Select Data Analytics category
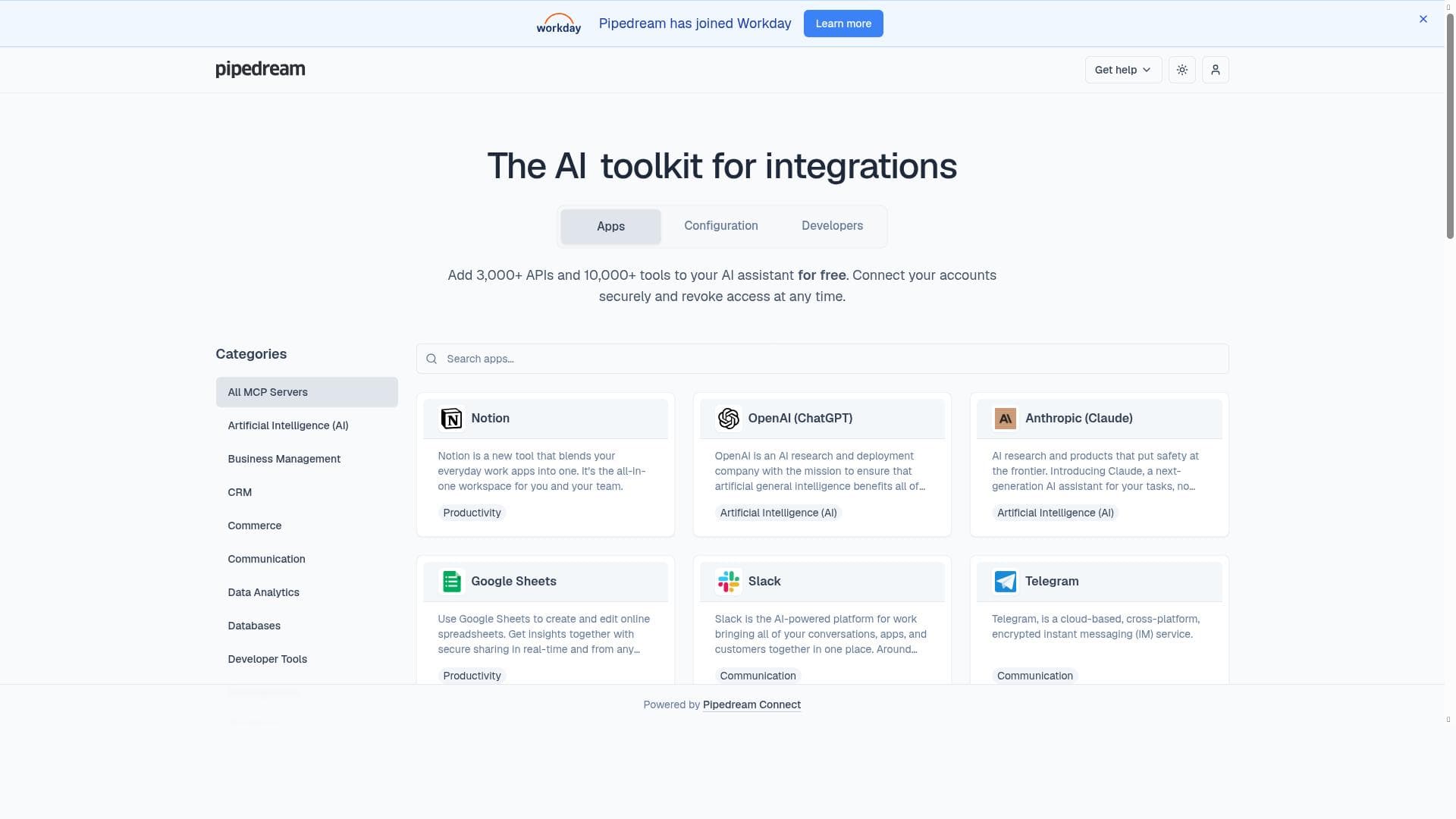This screenshot has width=1456, height=819. pos(306,592)
